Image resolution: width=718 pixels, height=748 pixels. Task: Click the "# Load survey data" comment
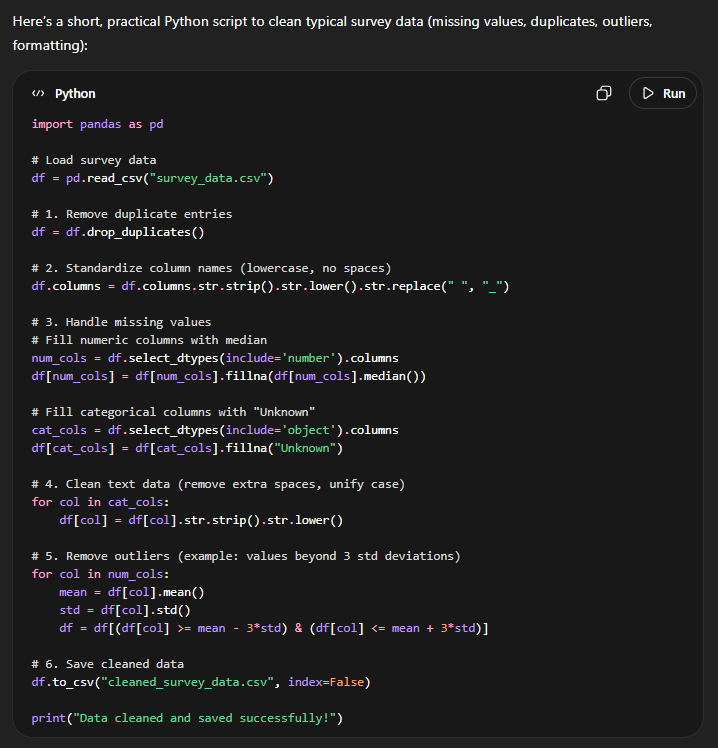[x=93, y=160]
